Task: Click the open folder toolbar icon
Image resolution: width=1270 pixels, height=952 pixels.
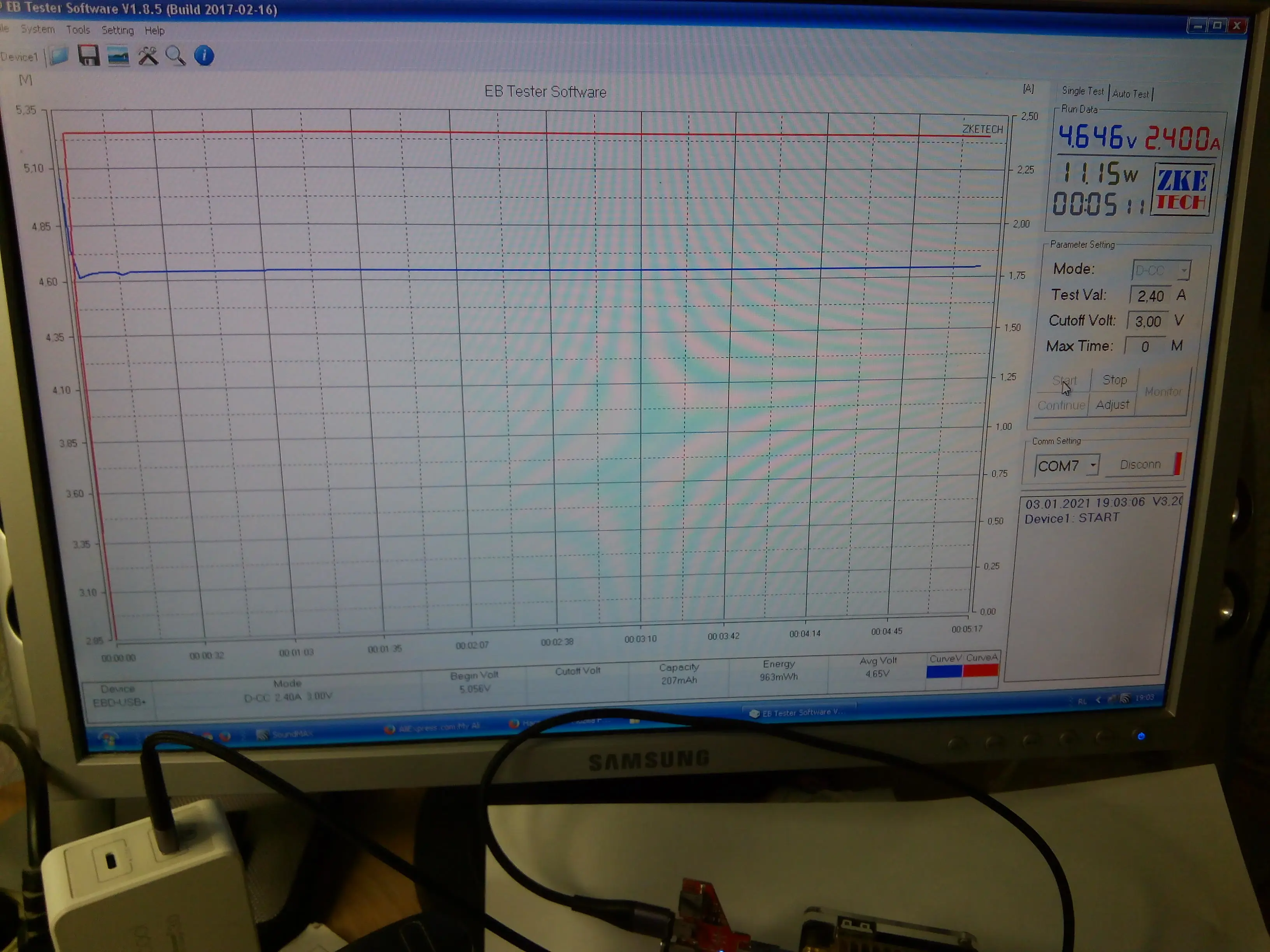Action: (x=59, y=56)
